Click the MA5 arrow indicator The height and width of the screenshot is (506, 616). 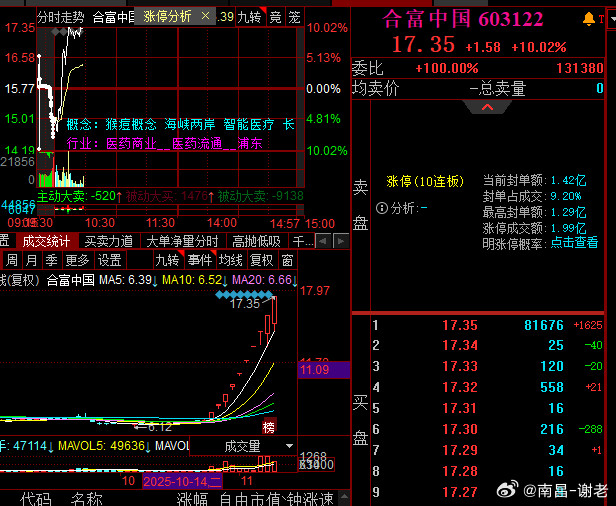tap(155, 281)
